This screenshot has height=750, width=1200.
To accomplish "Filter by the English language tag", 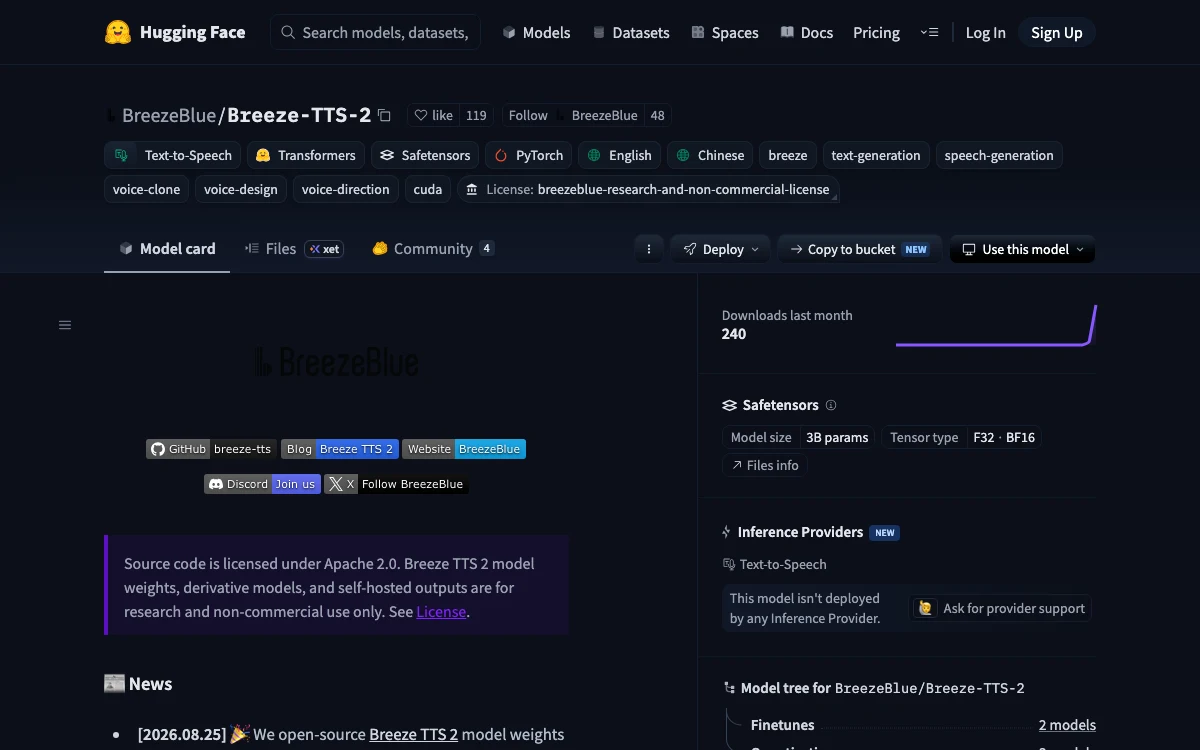I will coord(620,155).
